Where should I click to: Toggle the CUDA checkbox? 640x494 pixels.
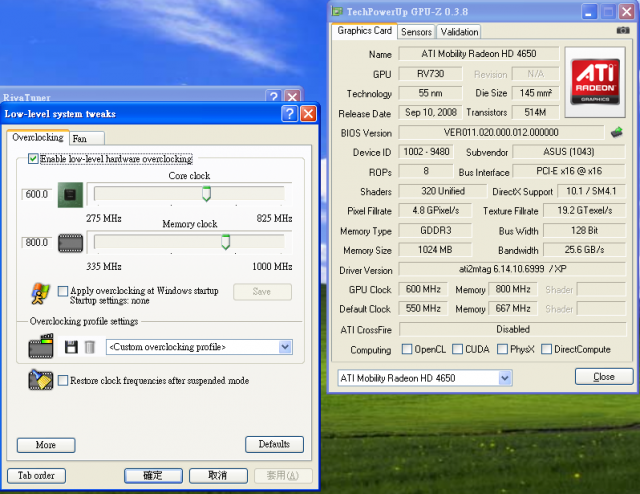tap(458, 349)
